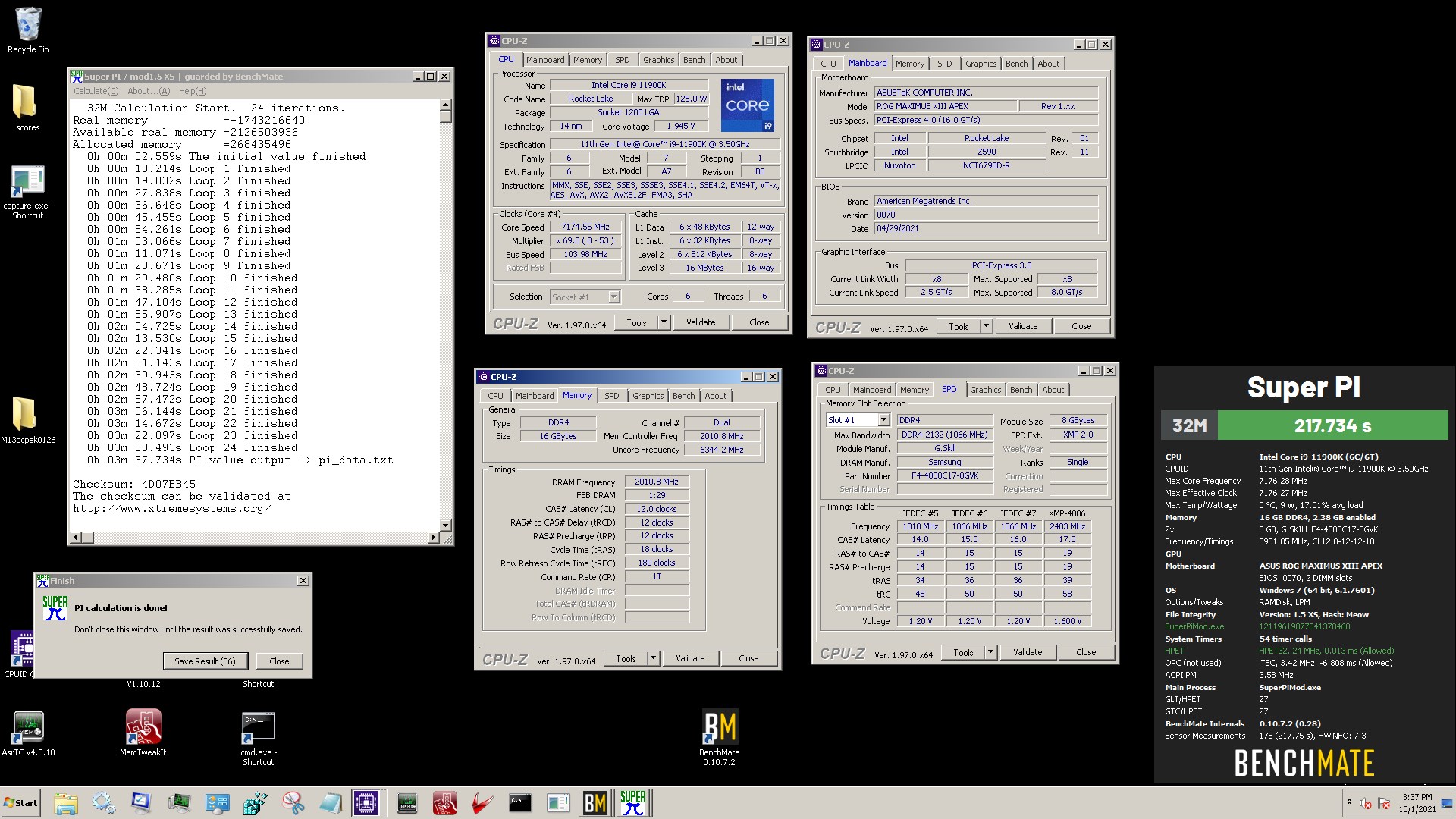The height and width of the screenshot is (819, 1456).
Task: Select Graphics tab in CPU-Z Mainboard window
Action: (x=981, y=64)
